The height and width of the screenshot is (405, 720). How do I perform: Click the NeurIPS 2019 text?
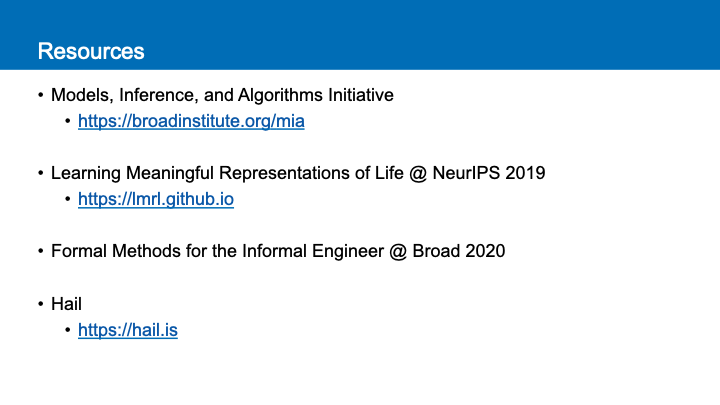tap(489, 173)
